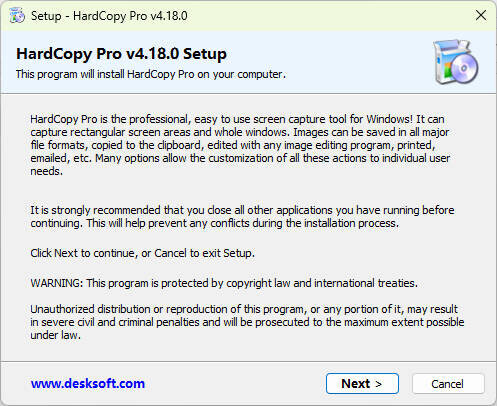Click the screen capture tool description paragraph
This screenshot has width=497, height=406.
coord(240,145)
